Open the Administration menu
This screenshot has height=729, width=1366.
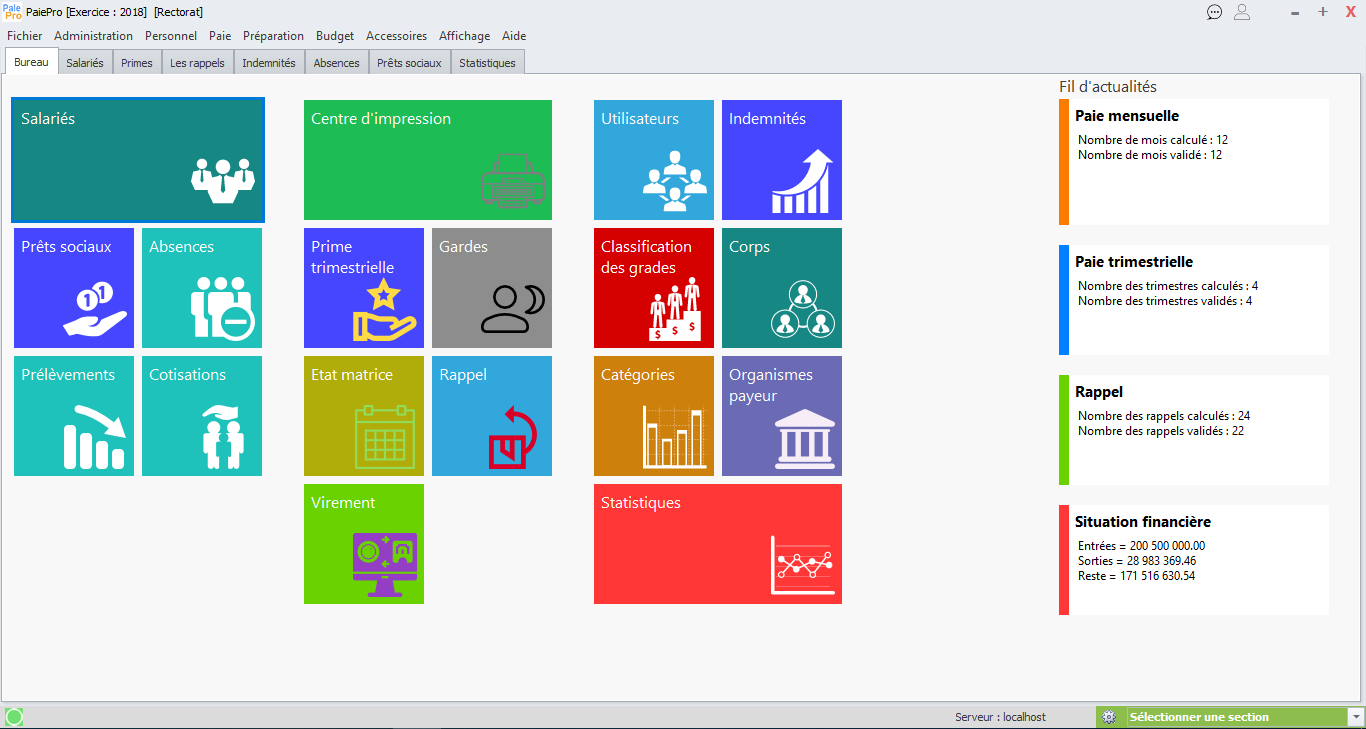(x=93, y=36)
